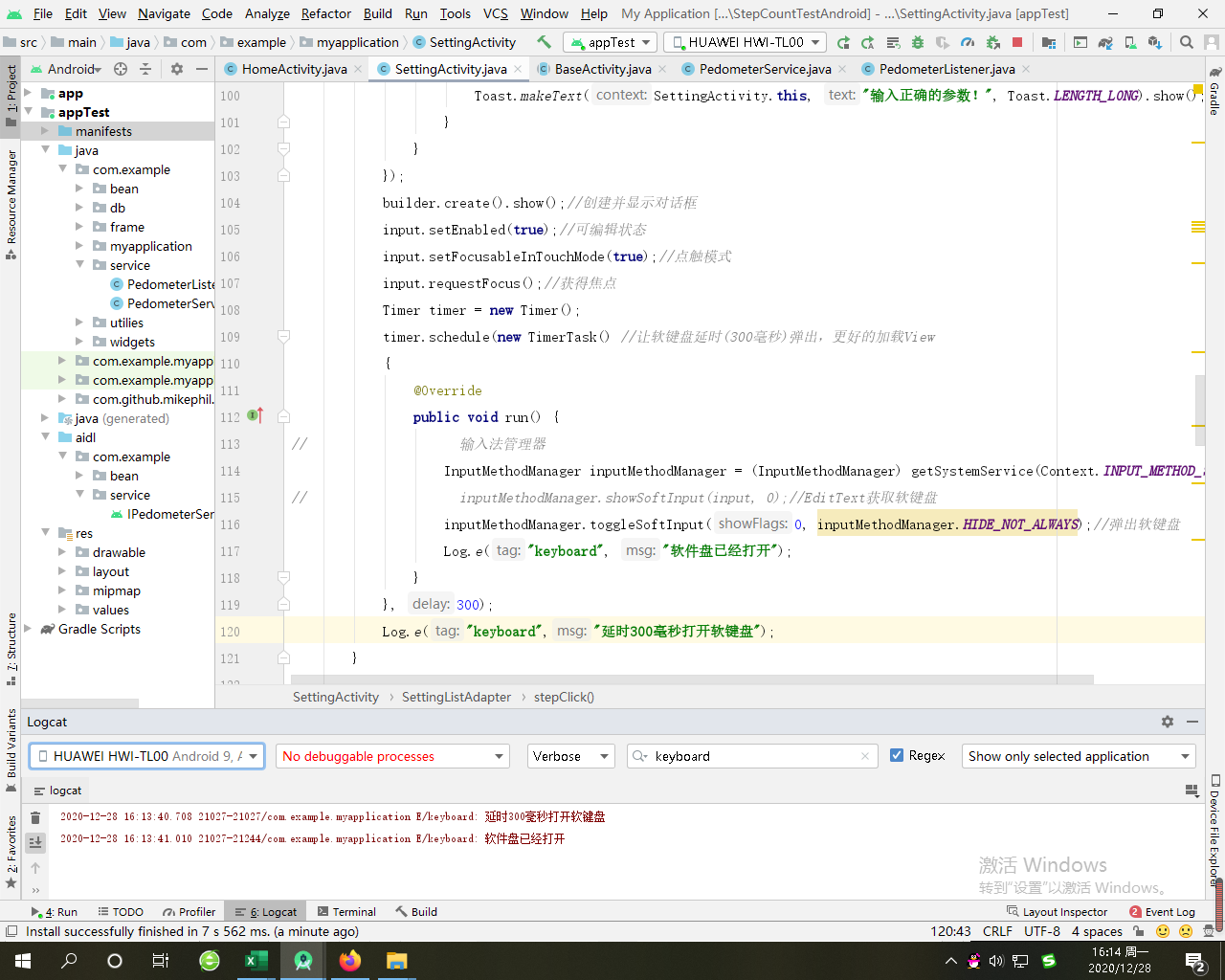Expand the drawable folder
Viewport: 1225px width, 980px height.
(61, 552)
